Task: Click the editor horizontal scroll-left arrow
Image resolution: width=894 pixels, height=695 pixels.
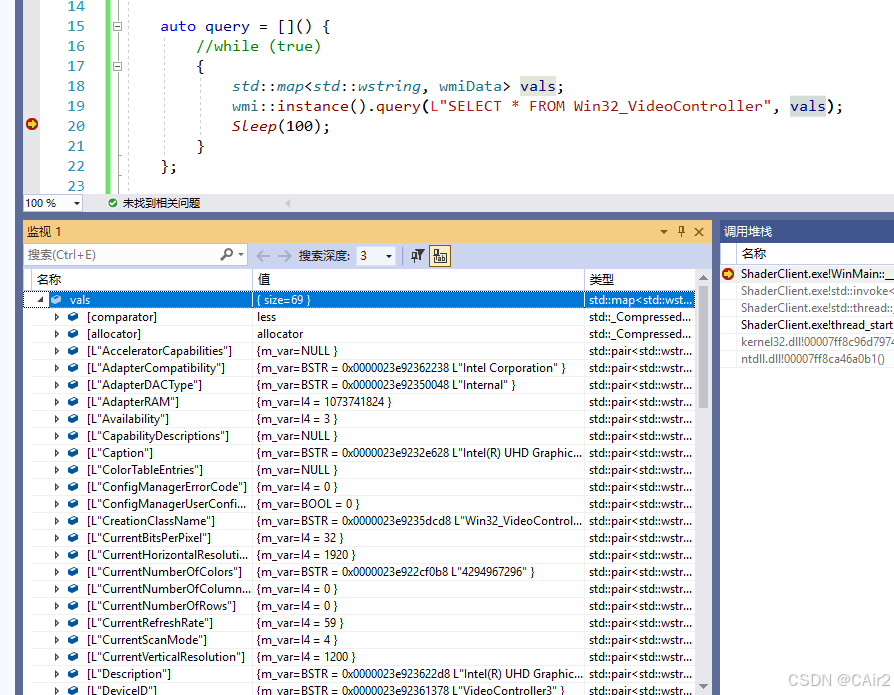Action: pyautogui.click(x=287, y=203)
